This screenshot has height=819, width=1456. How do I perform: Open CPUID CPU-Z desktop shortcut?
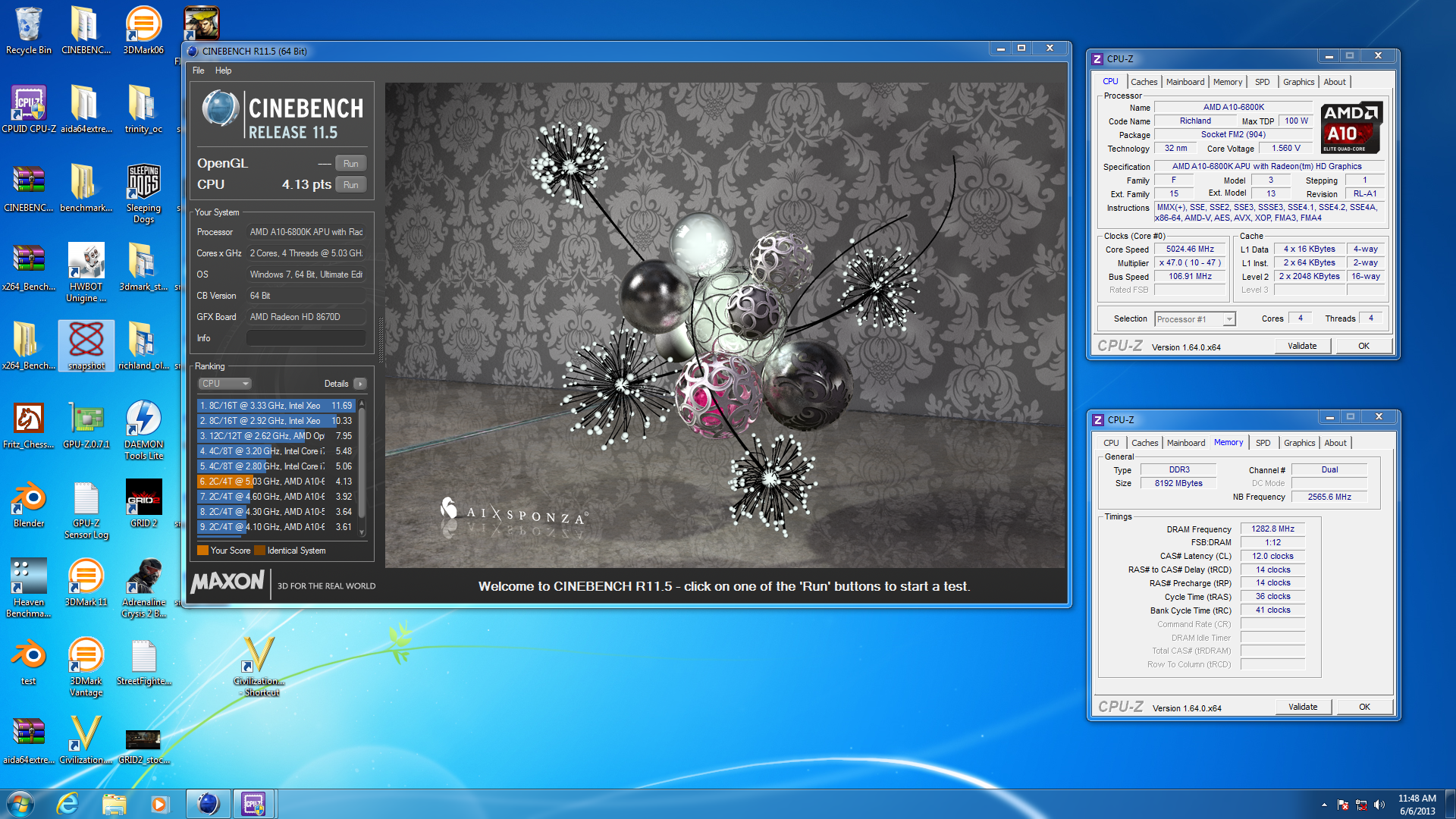(29, 110)
